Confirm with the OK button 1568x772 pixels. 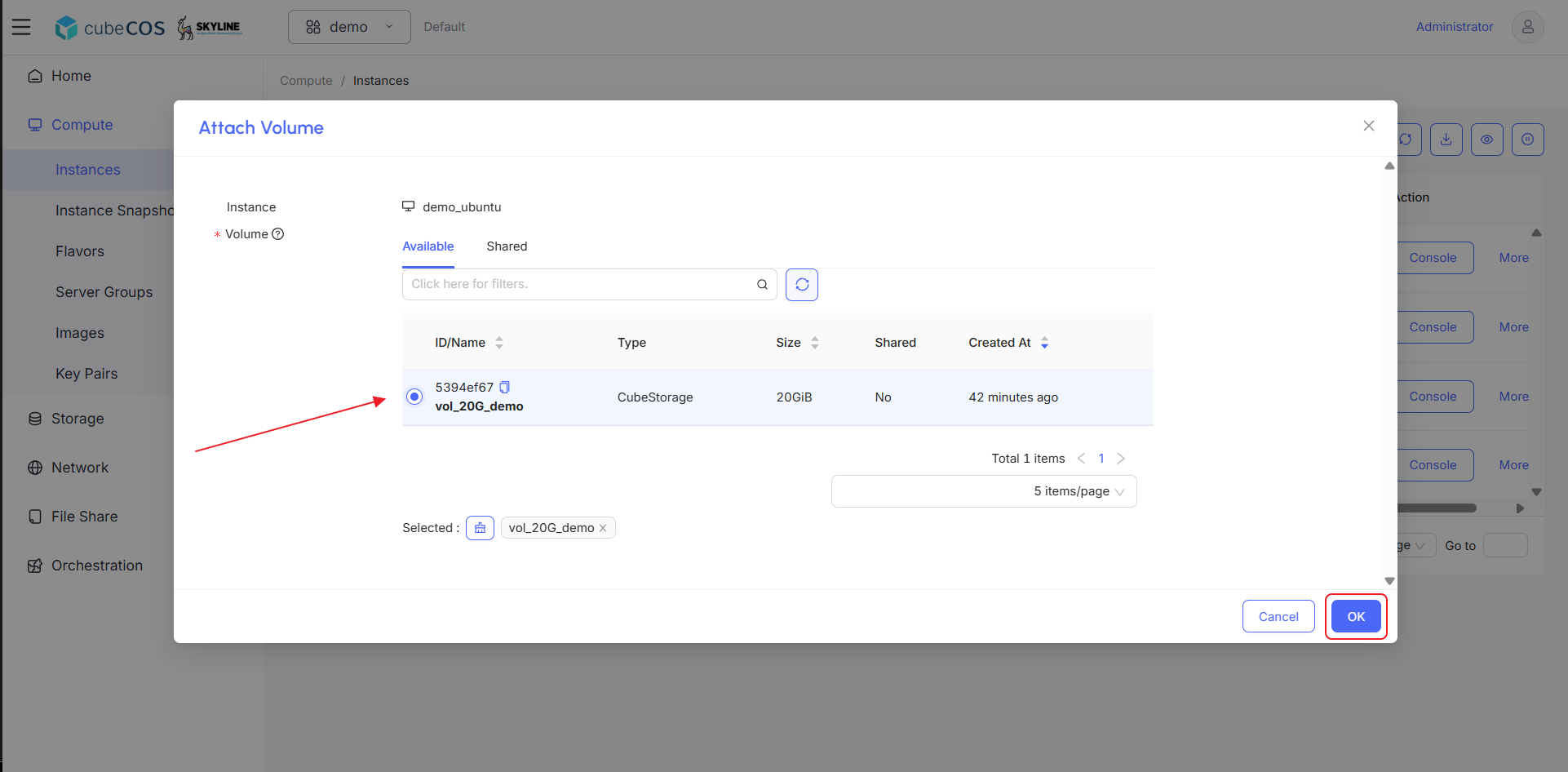[1356, 616]
